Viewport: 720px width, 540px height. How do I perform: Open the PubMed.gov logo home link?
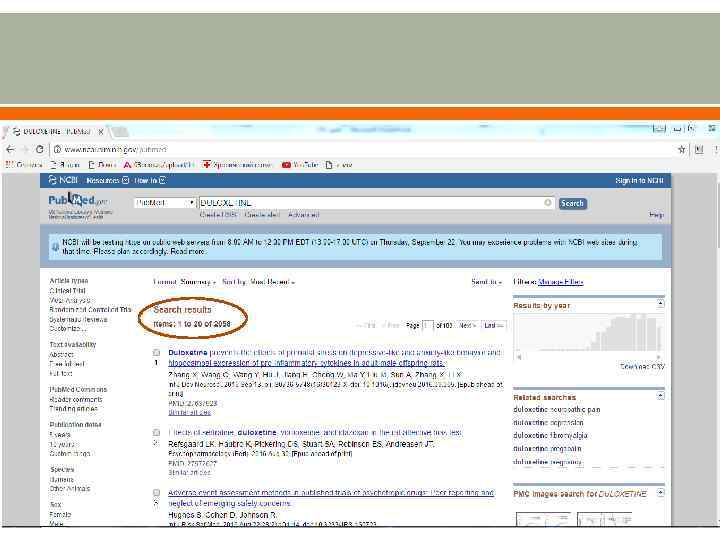click(78, 200)
